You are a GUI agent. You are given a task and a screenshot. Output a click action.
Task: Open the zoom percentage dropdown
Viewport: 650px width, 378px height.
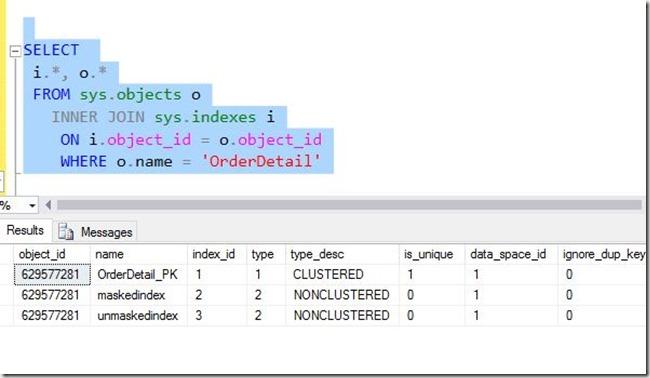(32, 206)
